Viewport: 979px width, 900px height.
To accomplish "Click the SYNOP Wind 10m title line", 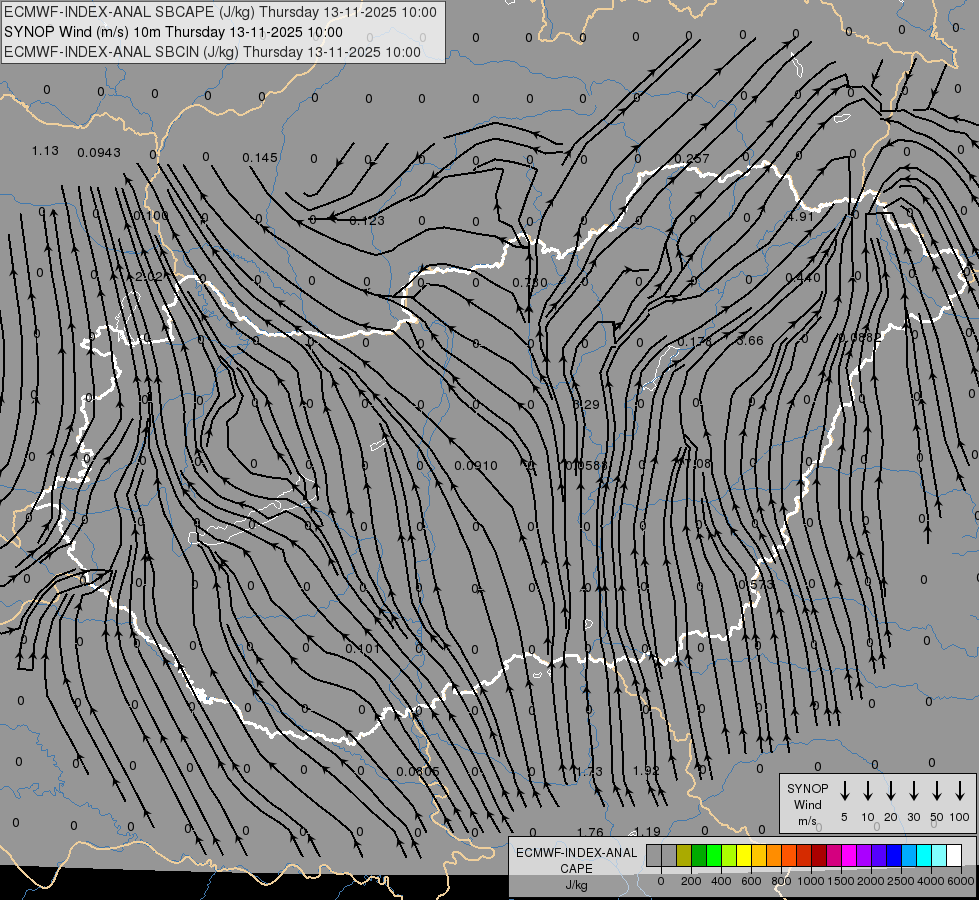I will click(174, 32).
